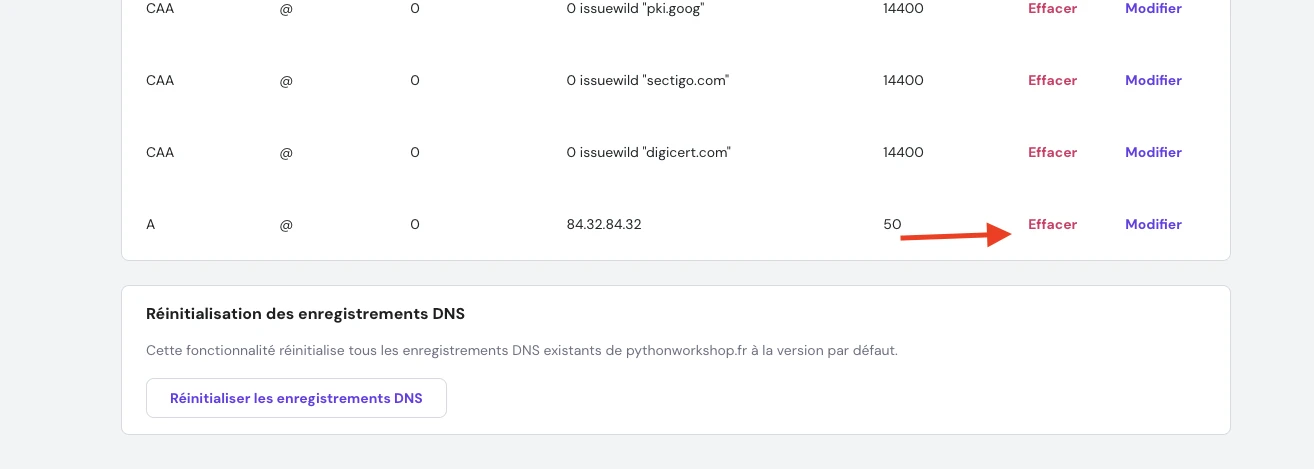Modify the digicert.com CAA record

[1153, 152]
